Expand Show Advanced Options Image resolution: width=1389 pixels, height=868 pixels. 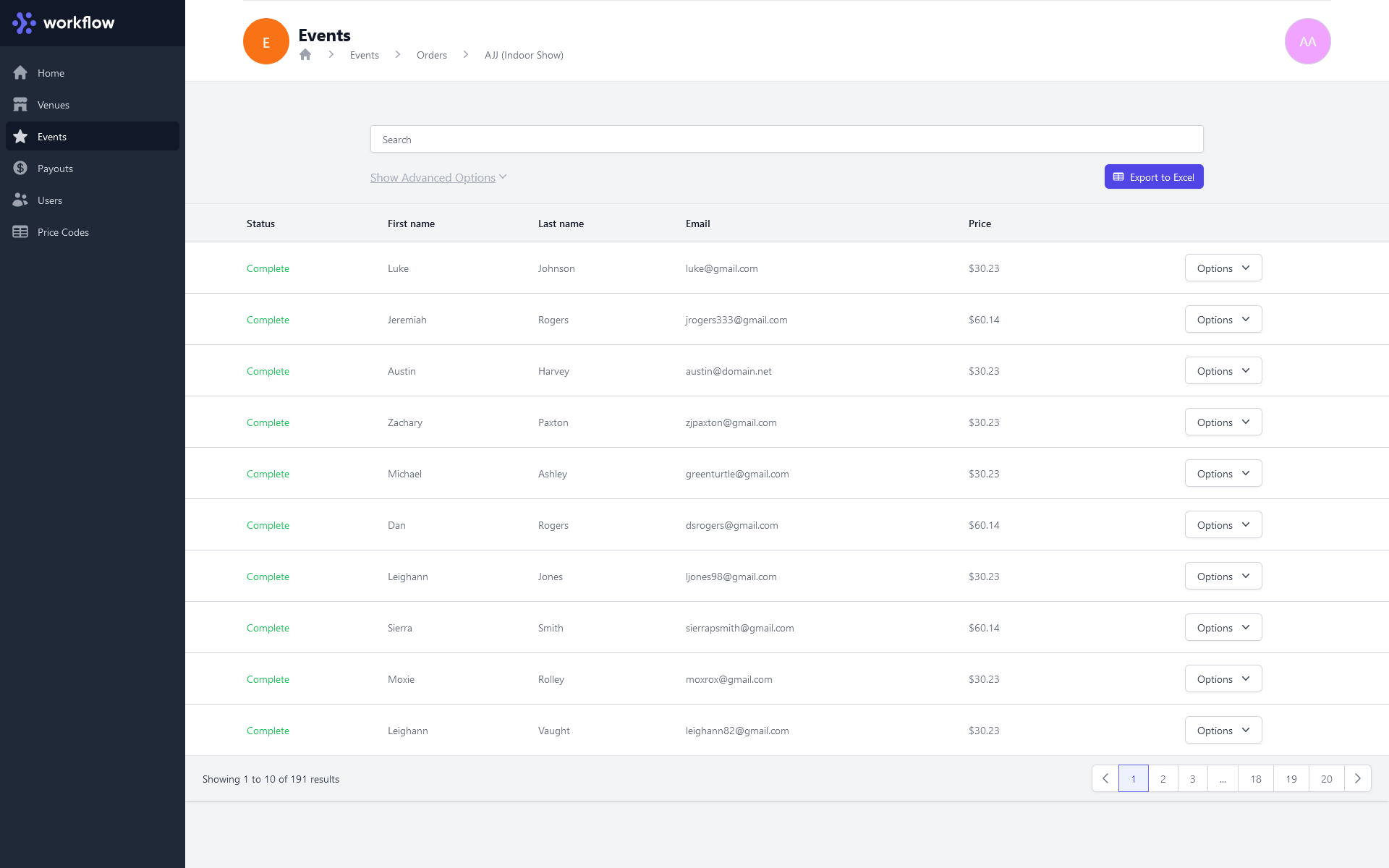tap(438, 177)
